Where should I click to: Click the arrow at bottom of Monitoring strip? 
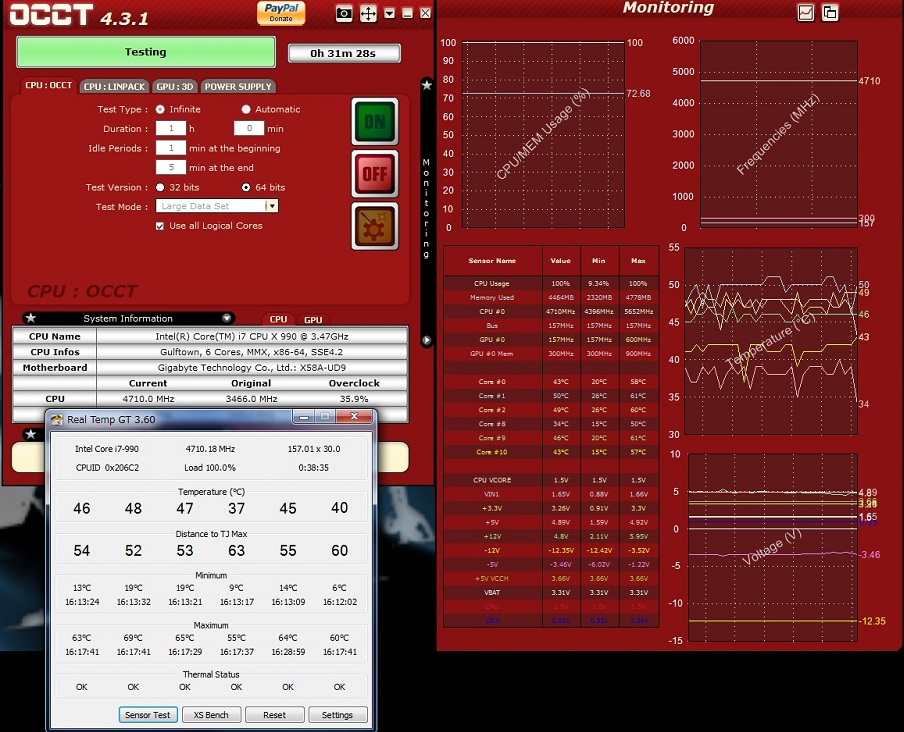(x=427, y=340)
